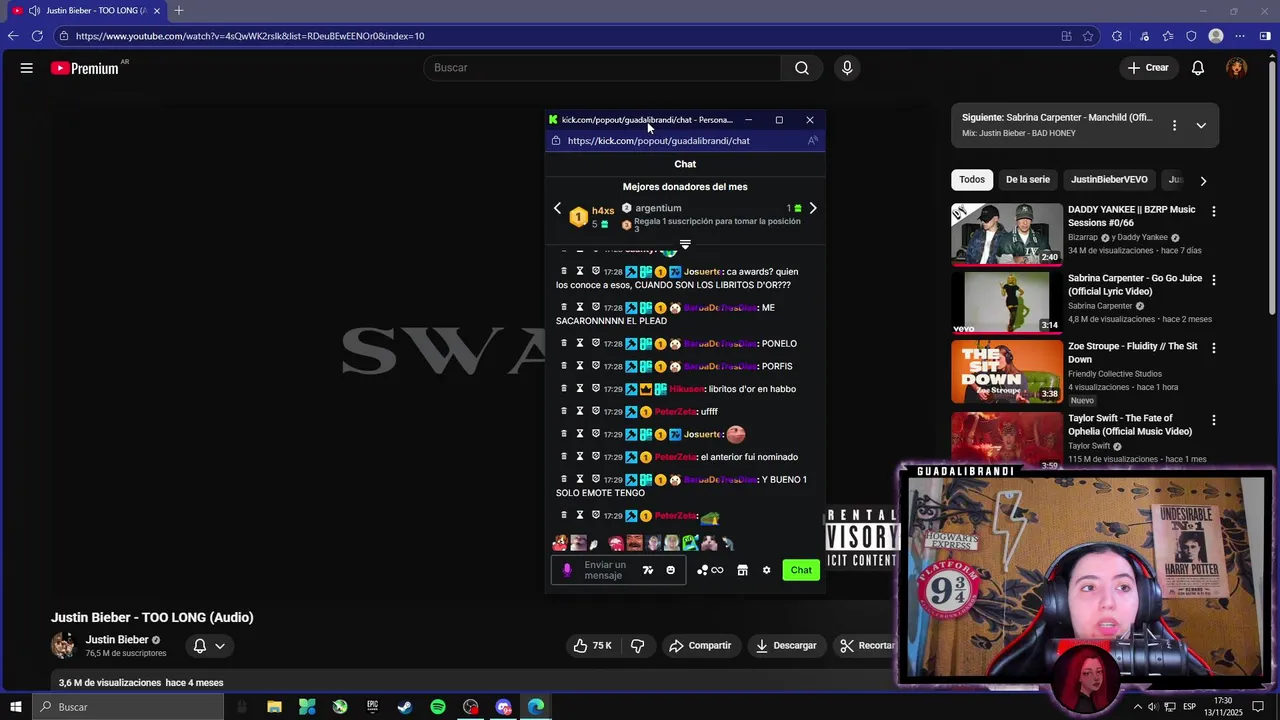Select the Todos filter chip

pos(972,180)
